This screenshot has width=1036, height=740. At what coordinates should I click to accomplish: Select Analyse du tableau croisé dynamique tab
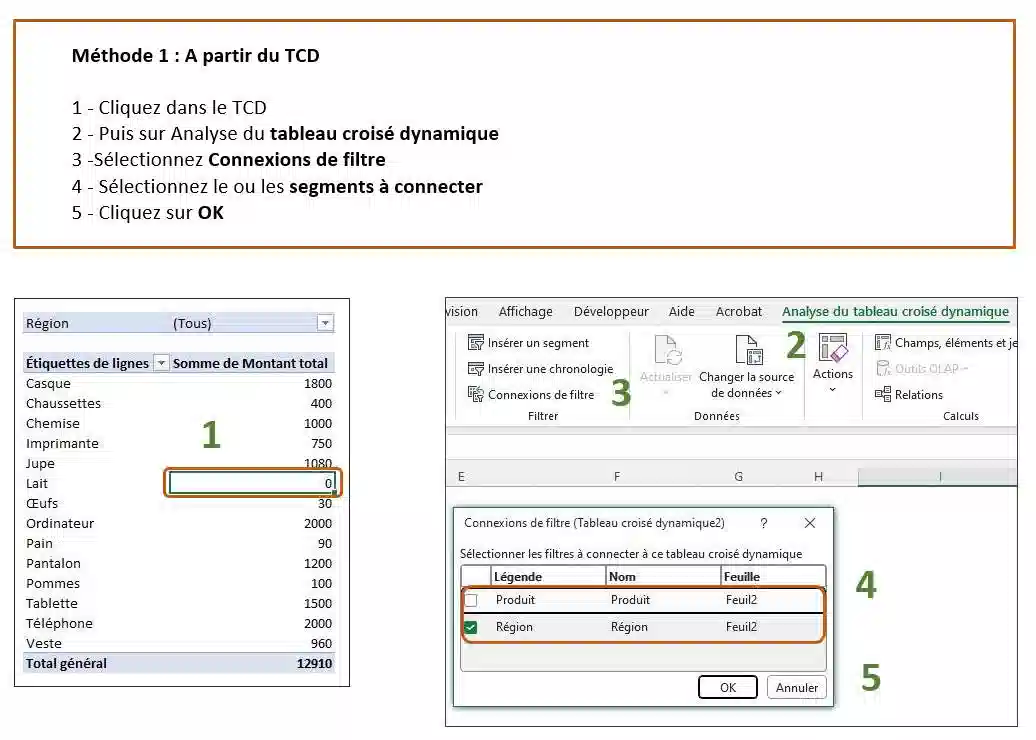click(x=895, y=311)
